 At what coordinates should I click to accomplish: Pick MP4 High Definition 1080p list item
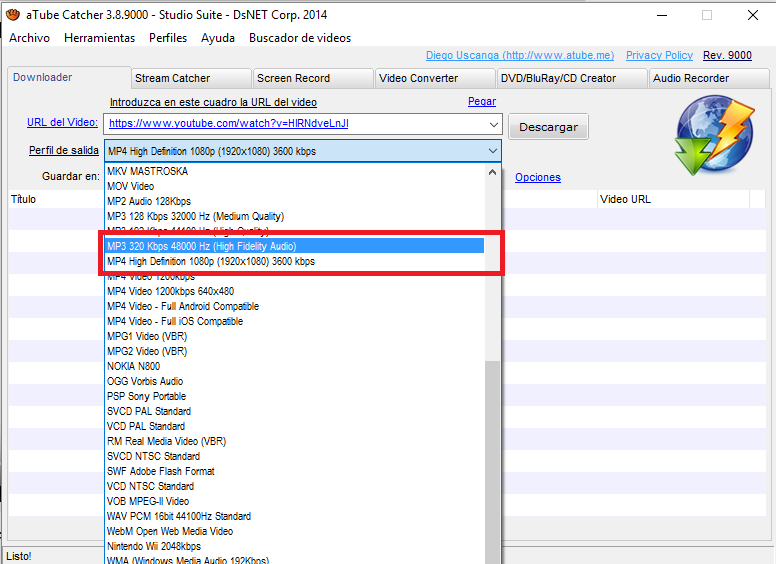pos(295,261)
